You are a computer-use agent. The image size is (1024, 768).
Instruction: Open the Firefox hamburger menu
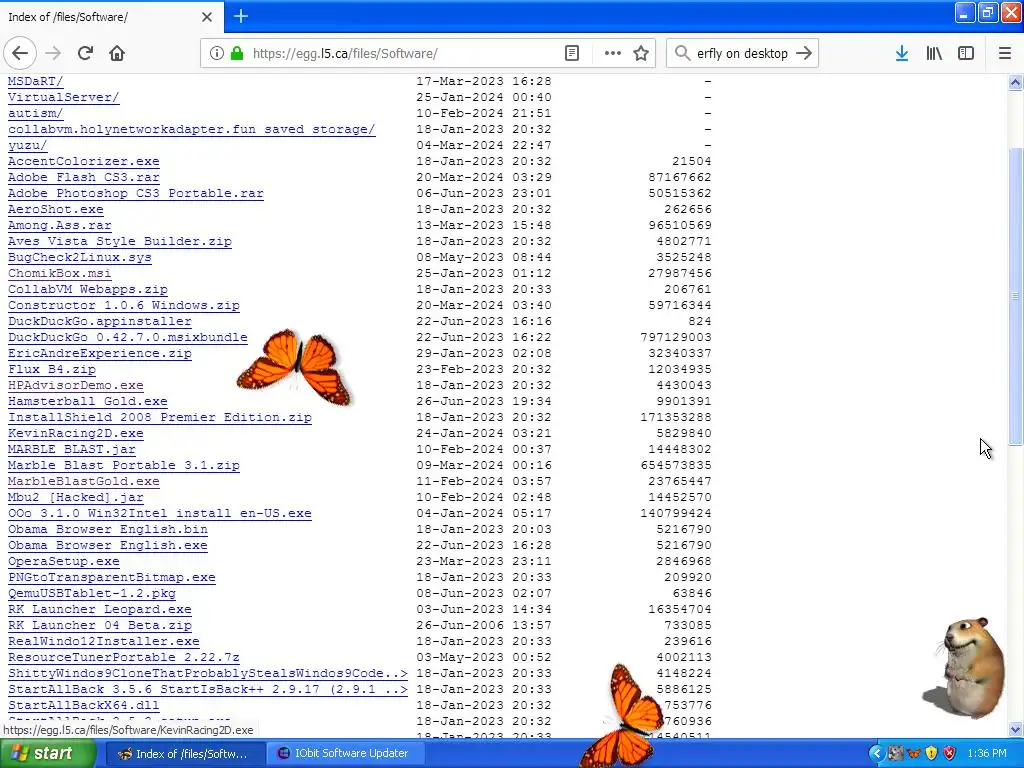(x=1004, y=54)
